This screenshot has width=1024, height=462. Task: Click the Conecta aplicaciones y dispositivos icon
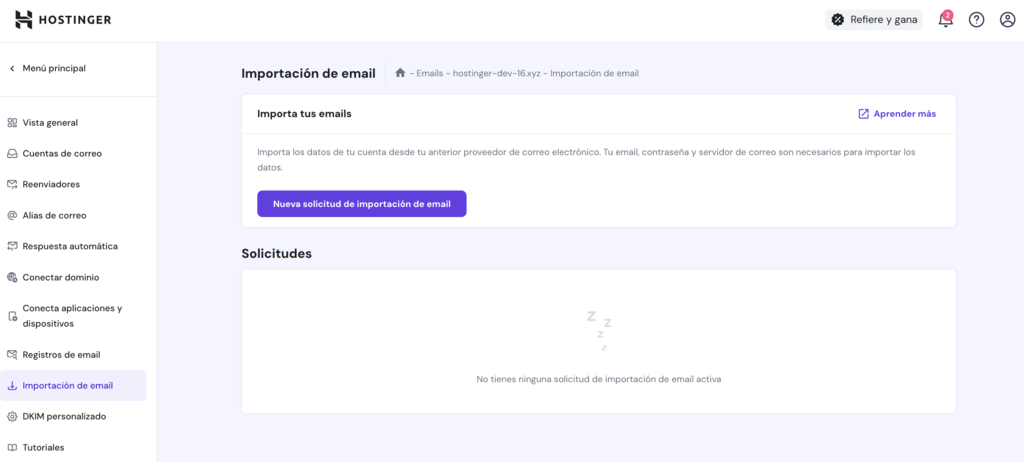click(x=12, y=316)
